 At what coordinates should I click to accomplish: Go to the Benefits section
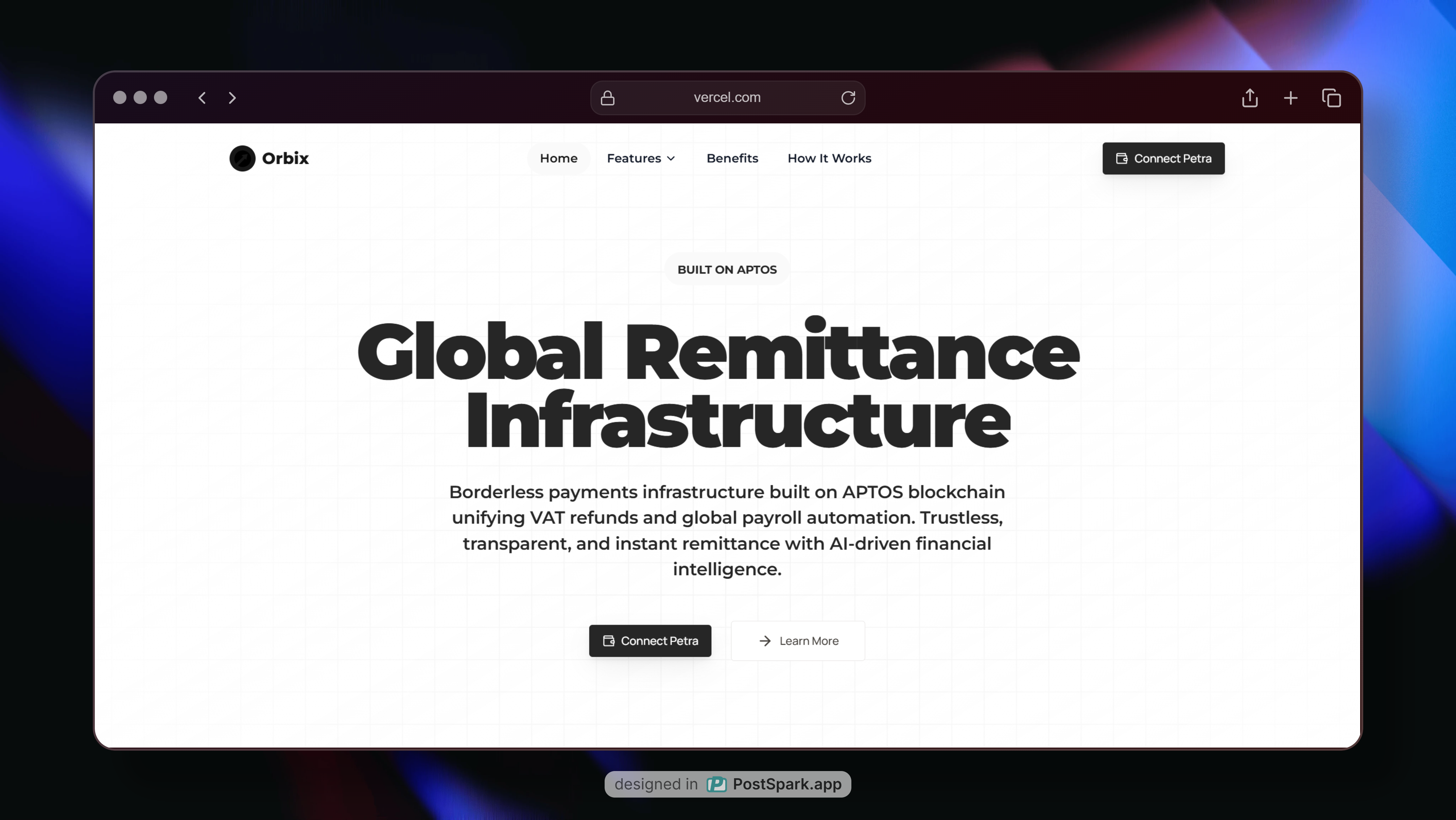tap(732, 158)
